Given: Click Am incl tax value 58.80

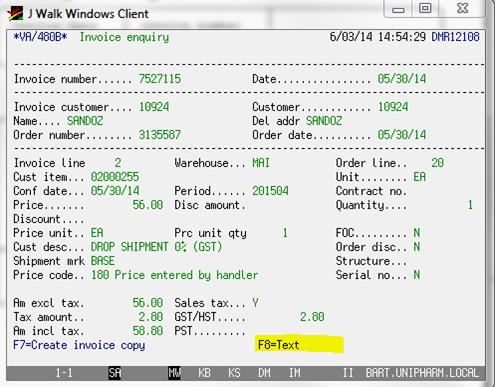Looking at the screenshot, I should (148, 331).
